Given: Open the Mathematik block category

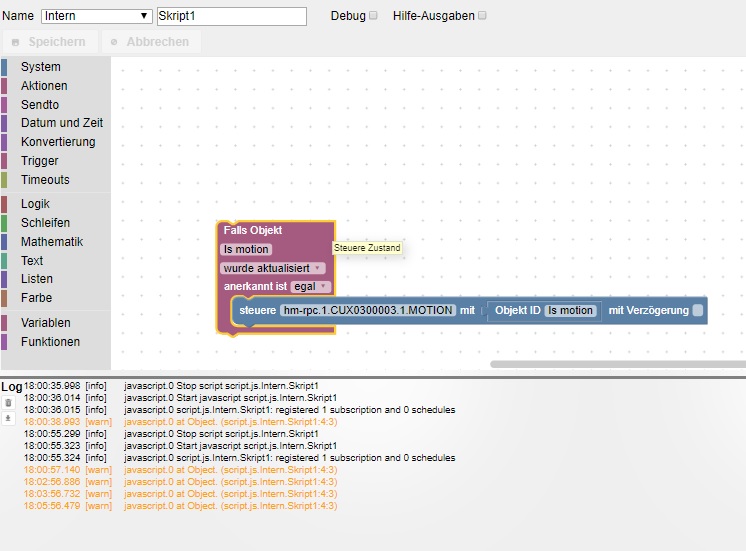Looking at the screenshot, I should click(56, 242).
